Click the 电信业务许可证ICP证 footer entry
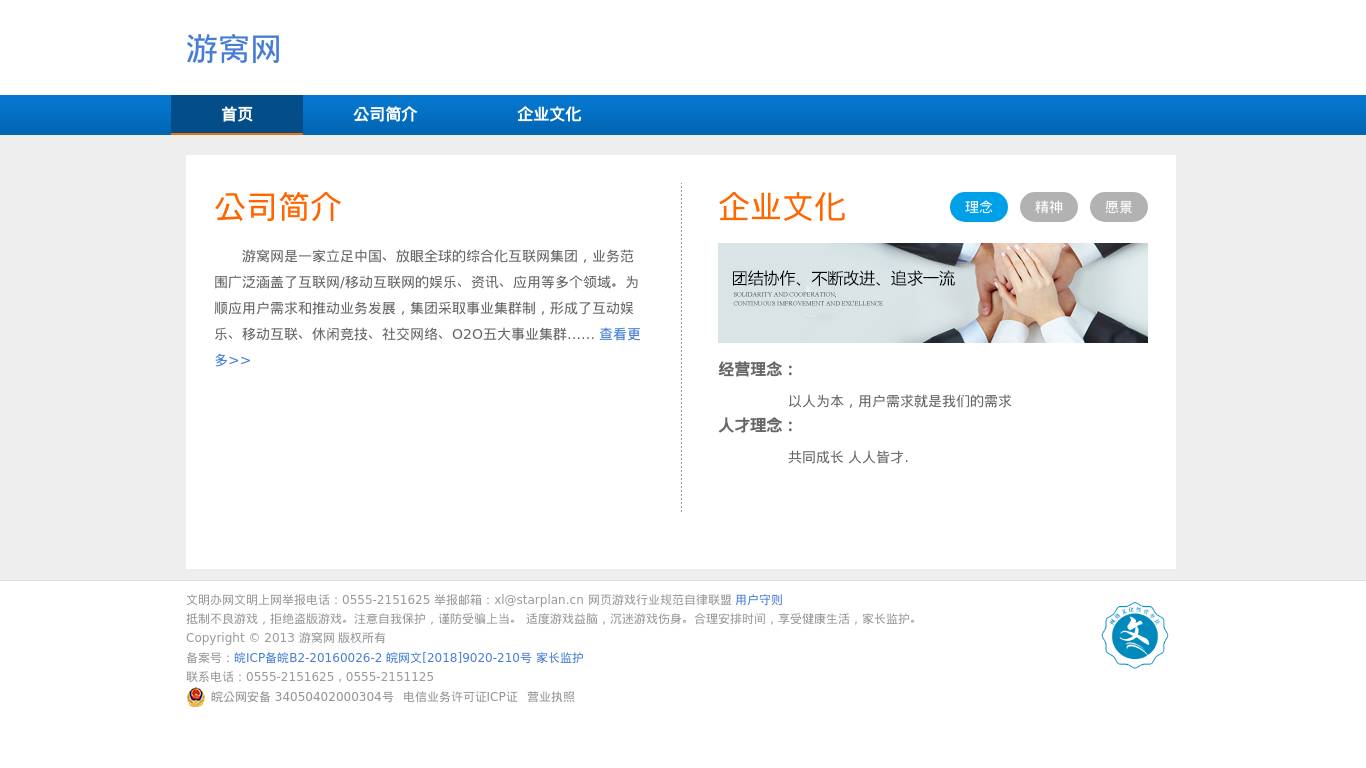1366x768 pixels. (460, 697)
